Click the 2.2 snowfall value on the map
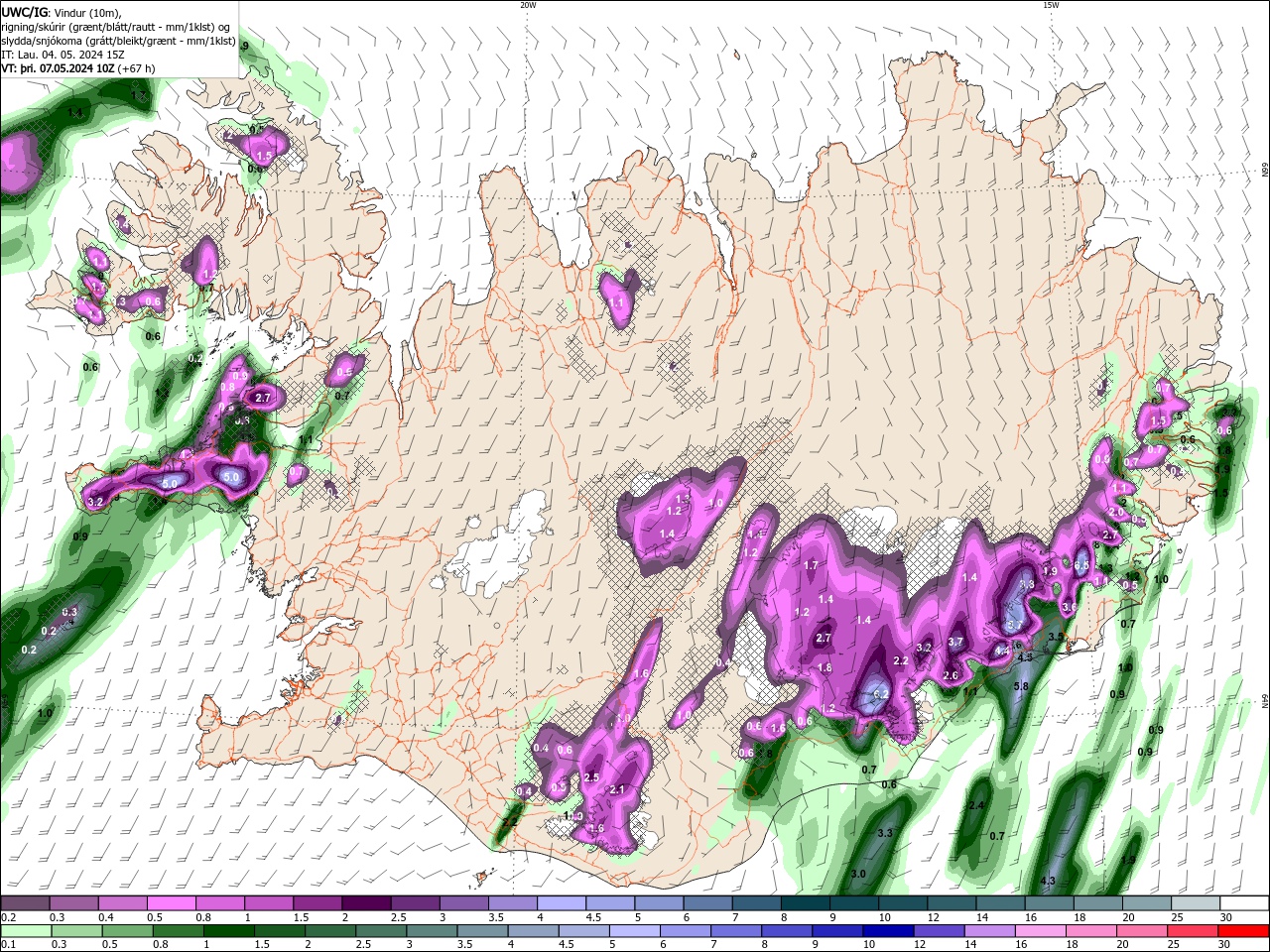This screenshot has width=1270, height=952. (901, 660)
